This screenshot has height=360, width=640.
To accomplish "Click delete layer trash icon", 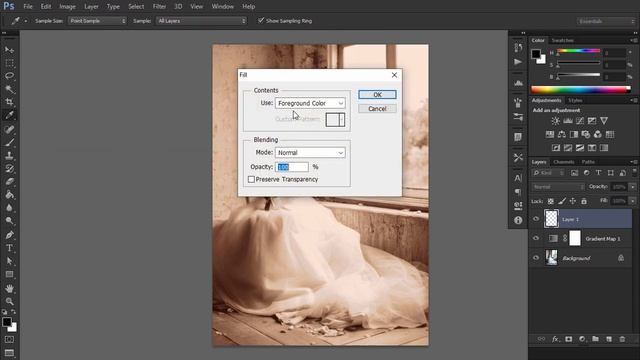I will tap(622, 339).
